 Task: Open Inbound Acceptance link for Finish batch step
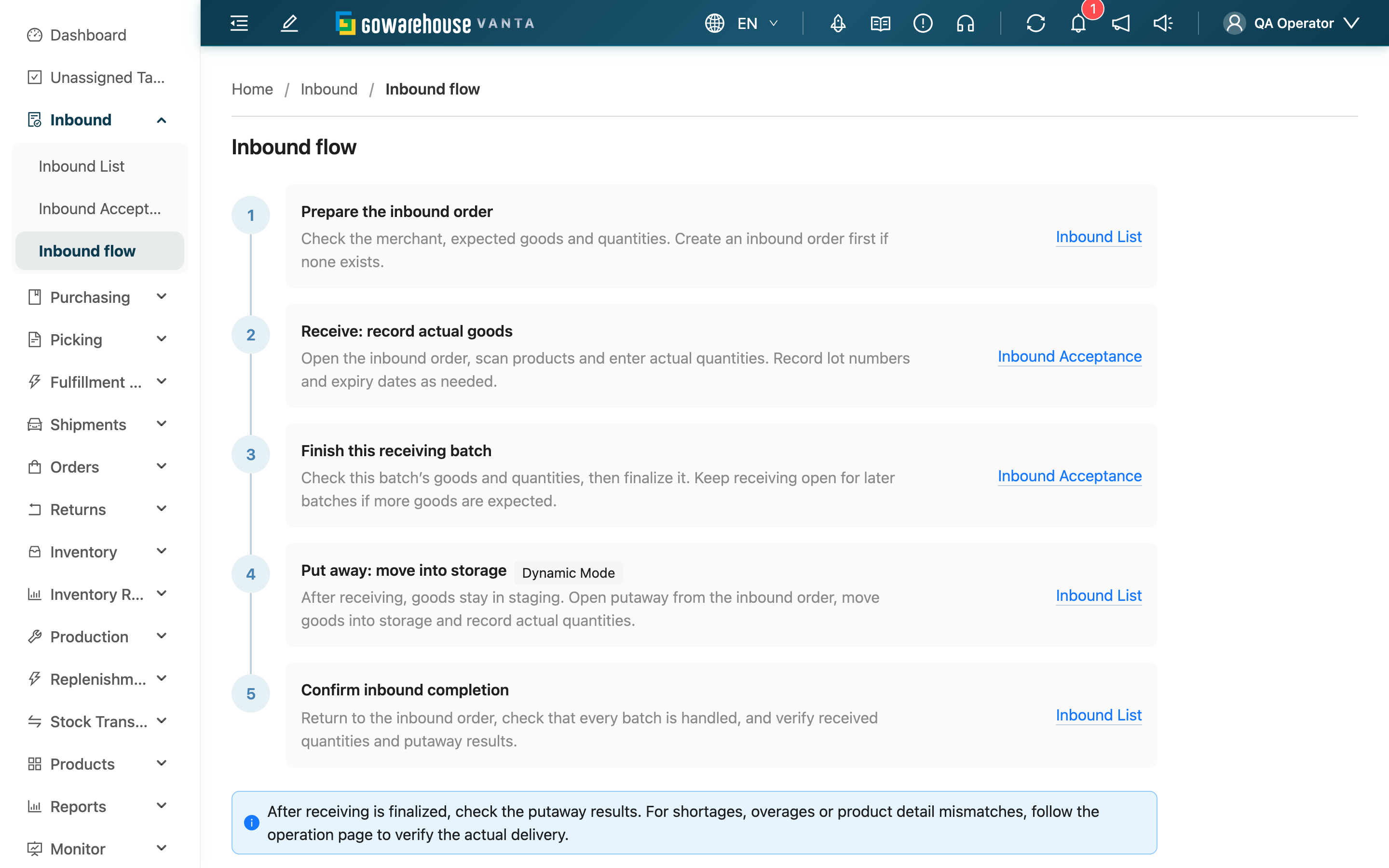[x=1069, y=476]
